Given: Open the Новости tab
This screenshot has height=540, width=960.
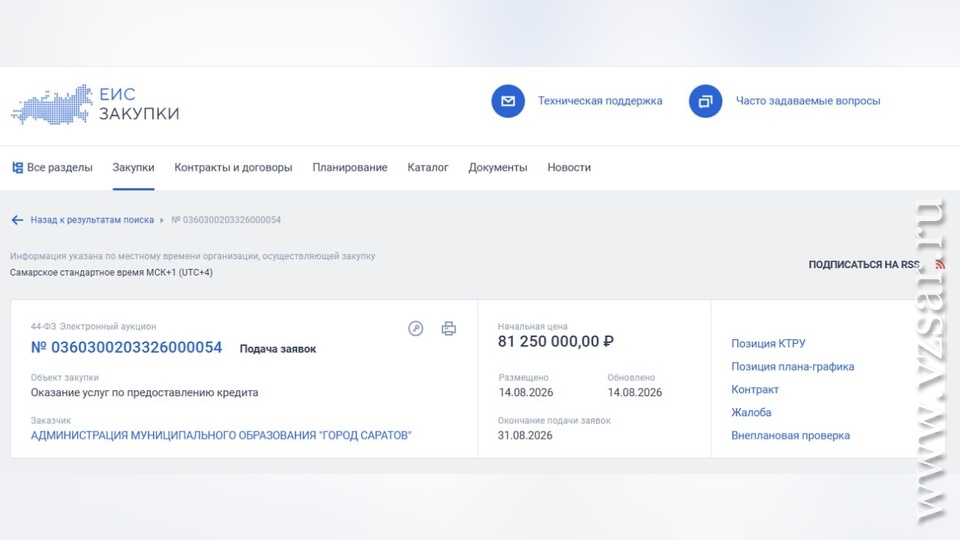Looking at the screenshot, I should 569,167.
